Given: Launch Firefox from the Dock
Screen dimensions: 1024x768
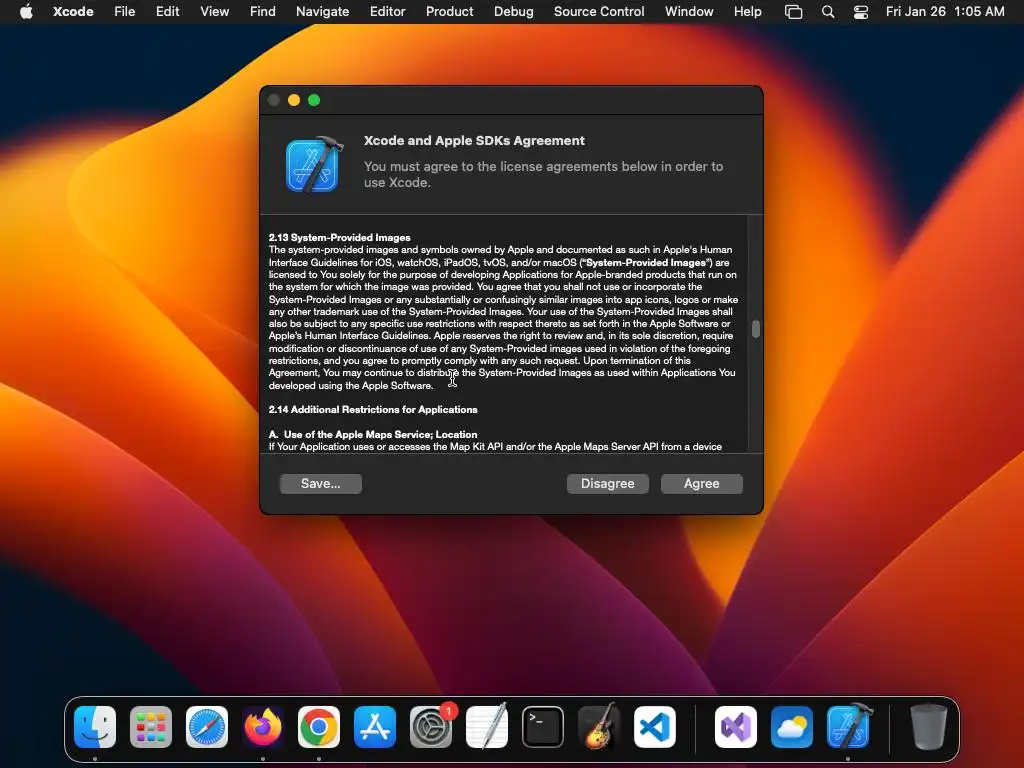Looking at the screenshot, I should click(263, 727).
